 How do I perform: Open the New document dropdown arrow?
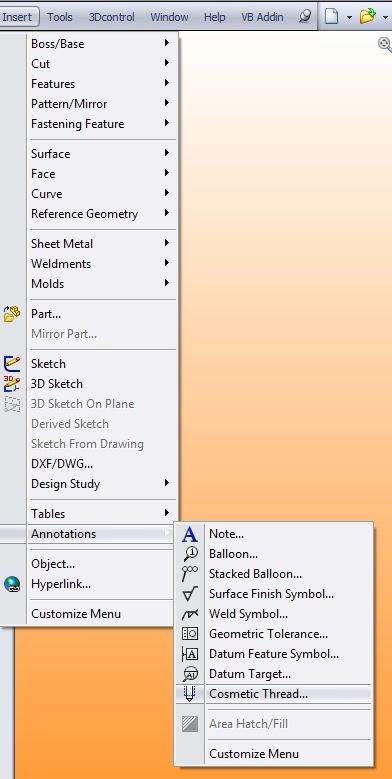[349, 17]
